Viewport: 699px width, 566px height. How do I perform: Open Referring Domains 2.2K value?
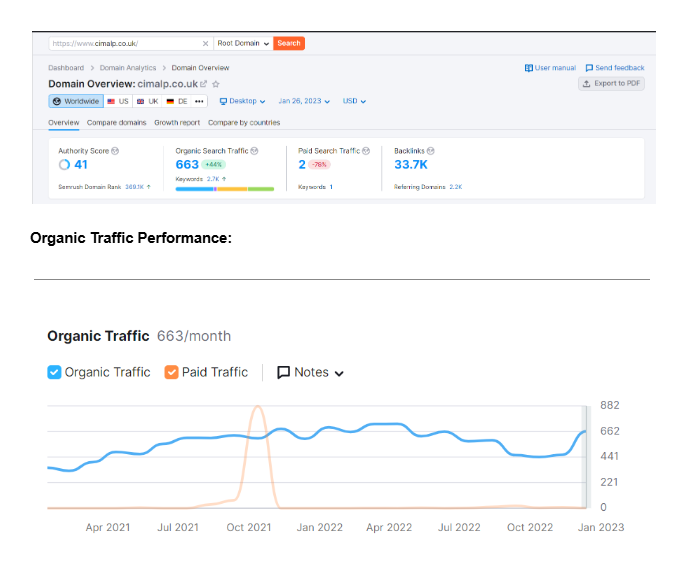pos(456,187)
